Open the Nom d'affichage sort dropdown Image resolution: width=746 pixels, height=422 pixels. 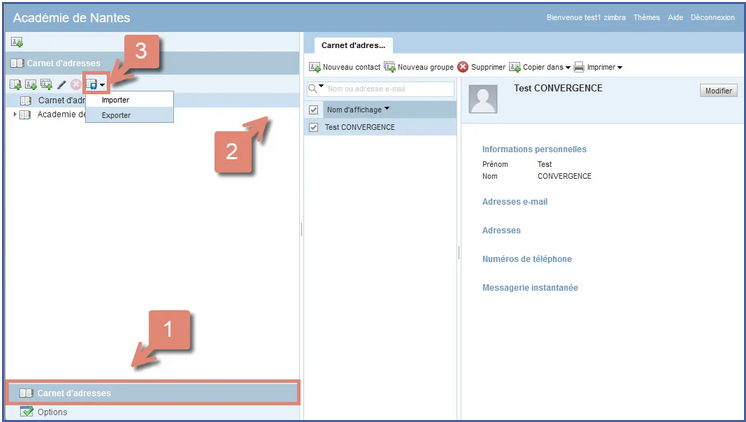point(387,108)
